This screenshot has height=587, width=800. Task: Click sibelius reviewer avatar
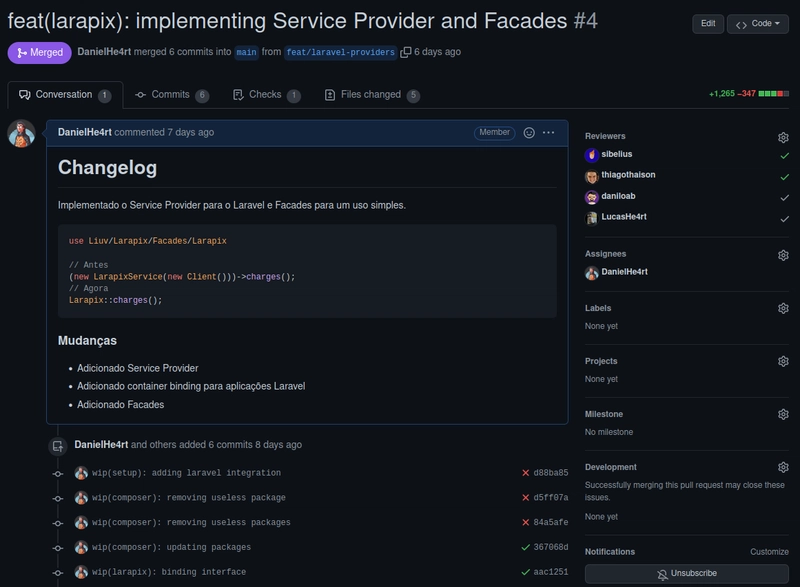(x=592, y=155)
